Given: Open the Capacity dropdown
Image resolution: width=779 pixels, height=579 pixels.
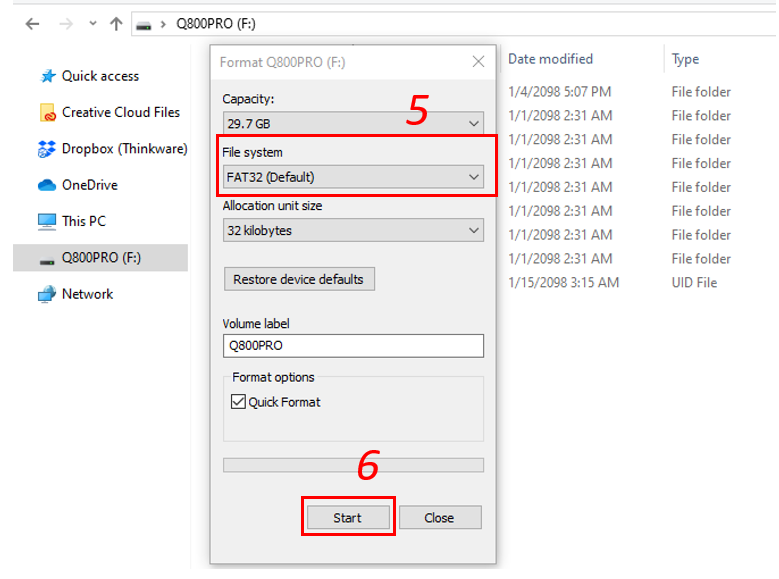Looking at the screenshot, I should point(353,123).
